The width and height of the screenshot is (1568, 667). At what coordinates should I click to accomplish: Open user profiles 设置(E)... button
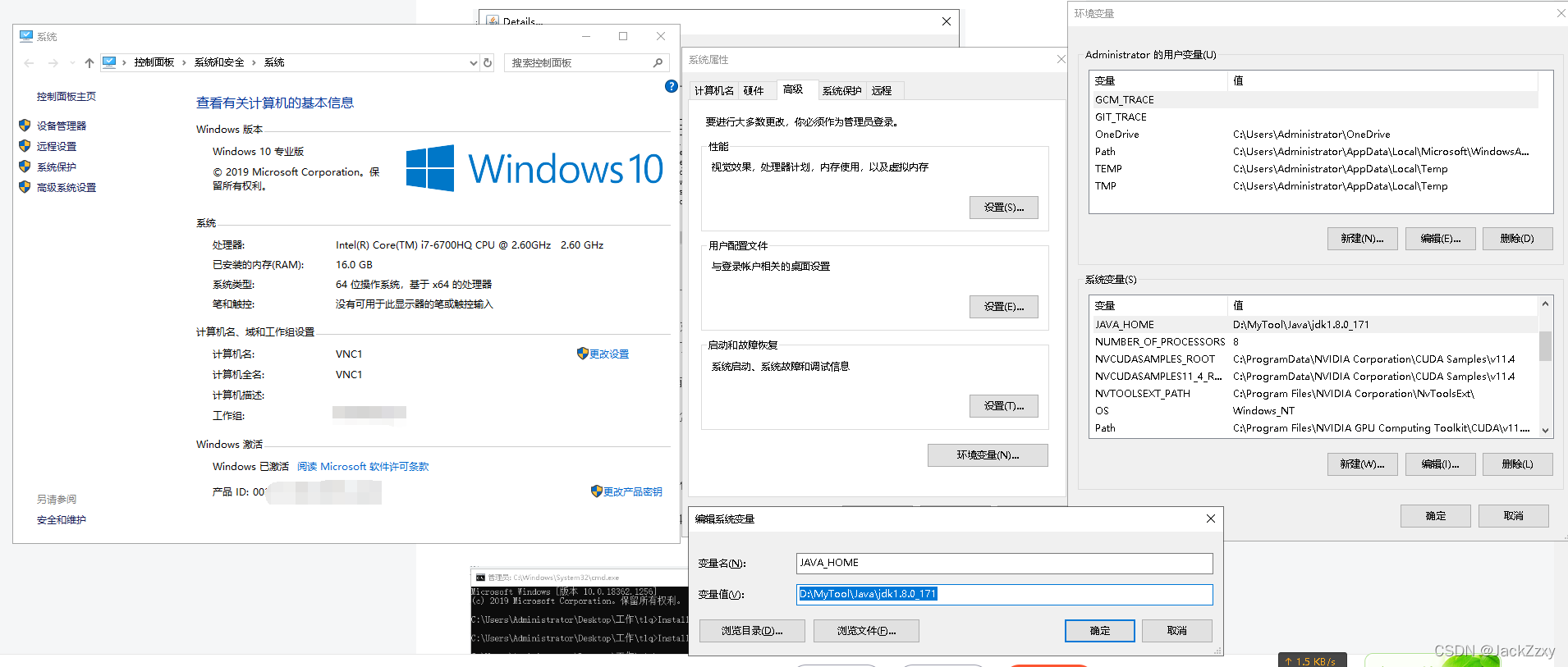pos(1004,307)
